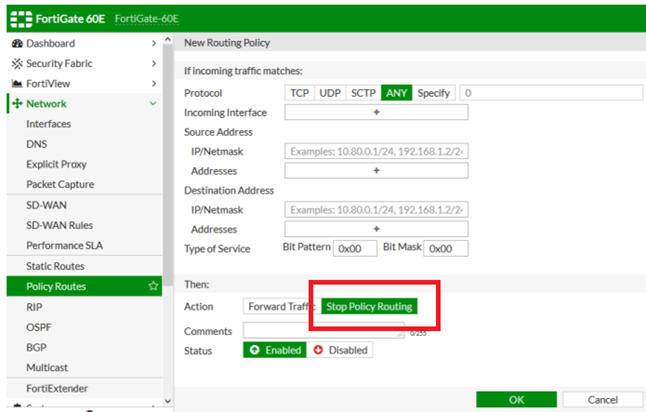This screenshot has height=412, width=646.
Task: Collapse the Network section chevron
Action: point(153,104)
